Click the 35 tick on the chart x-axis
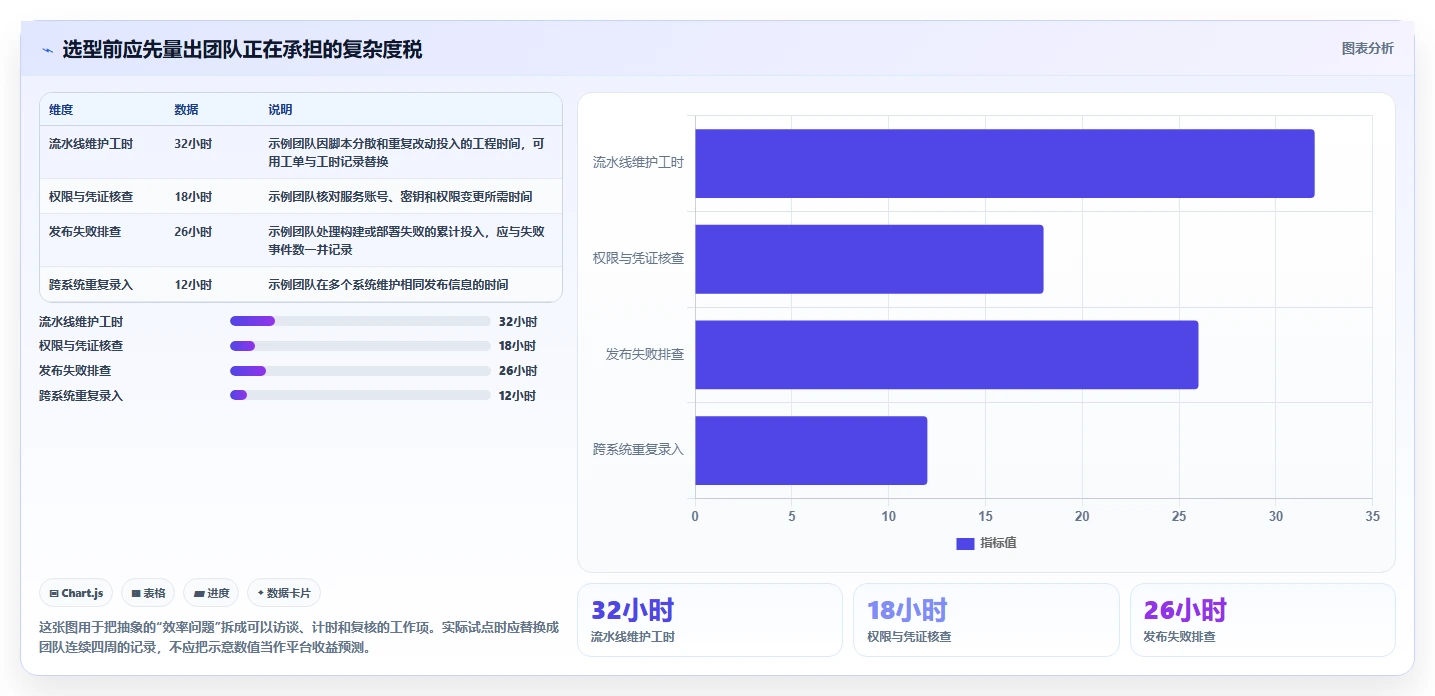The height and width of the screenshot is (696, 1435). click(x=1372, y=516)
